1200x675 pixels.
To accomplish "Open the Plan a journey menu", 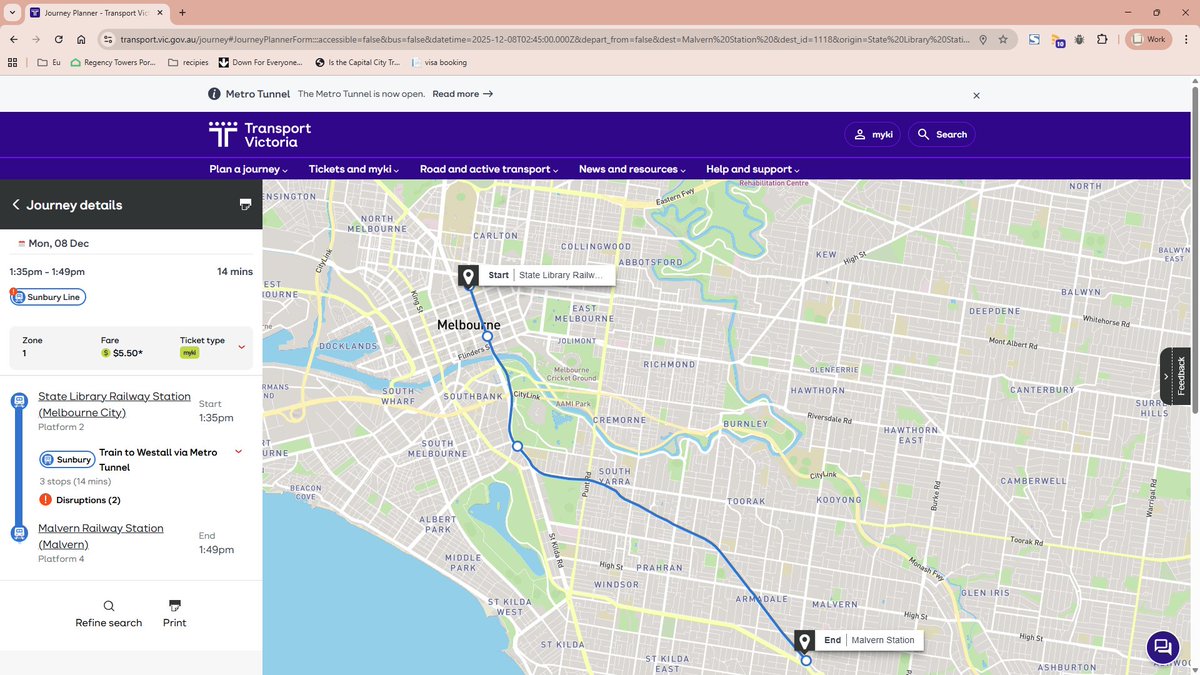I will pos(248,169).
